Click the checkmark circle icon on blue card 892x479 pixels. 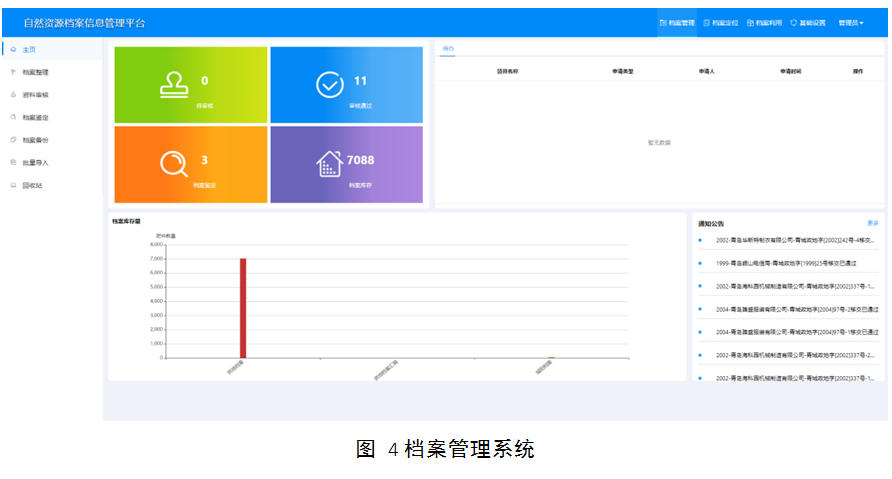tap(330, 86)
